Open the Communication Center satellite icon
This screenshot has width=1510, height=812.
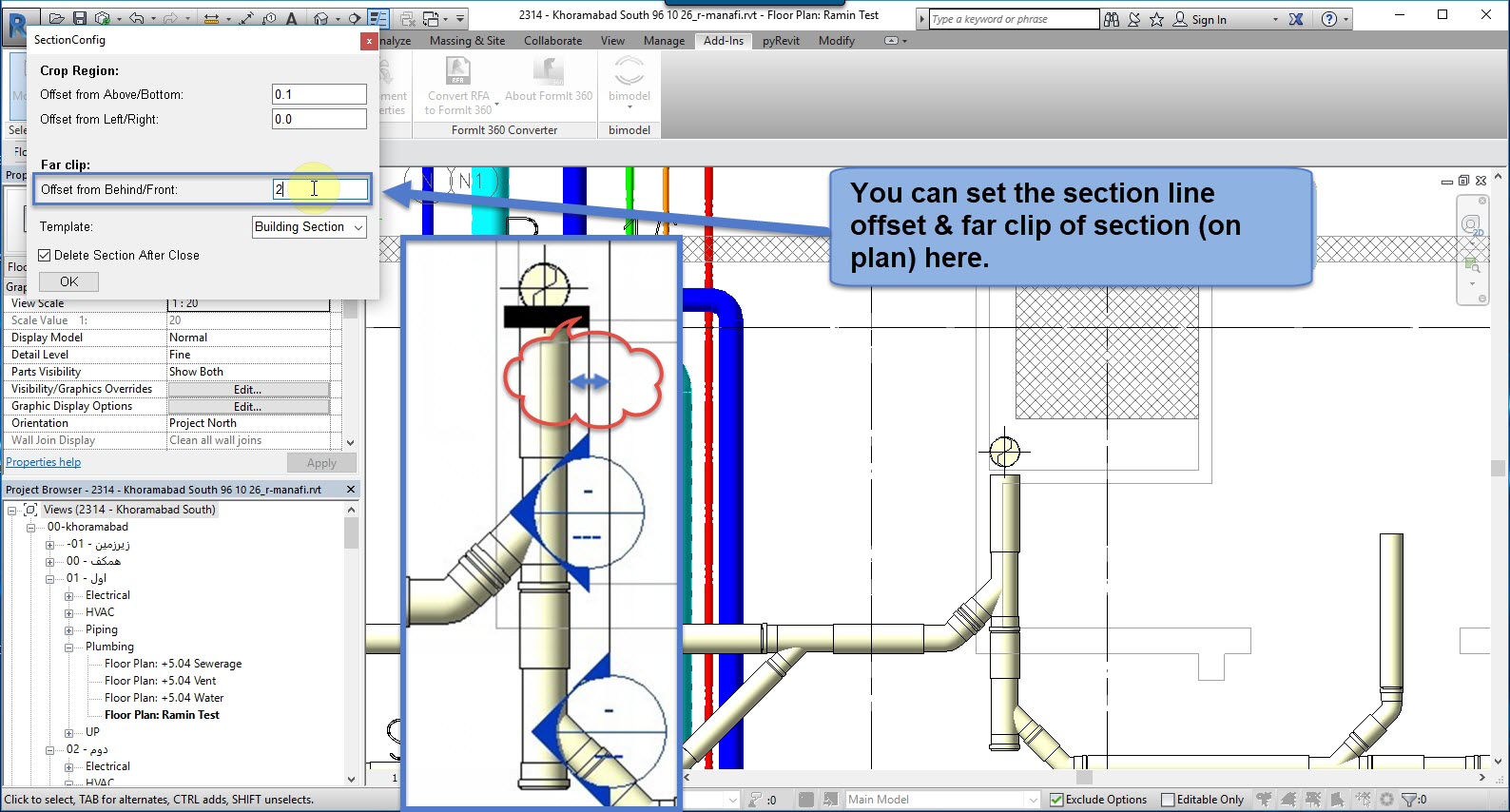(x=1134, y=19)
